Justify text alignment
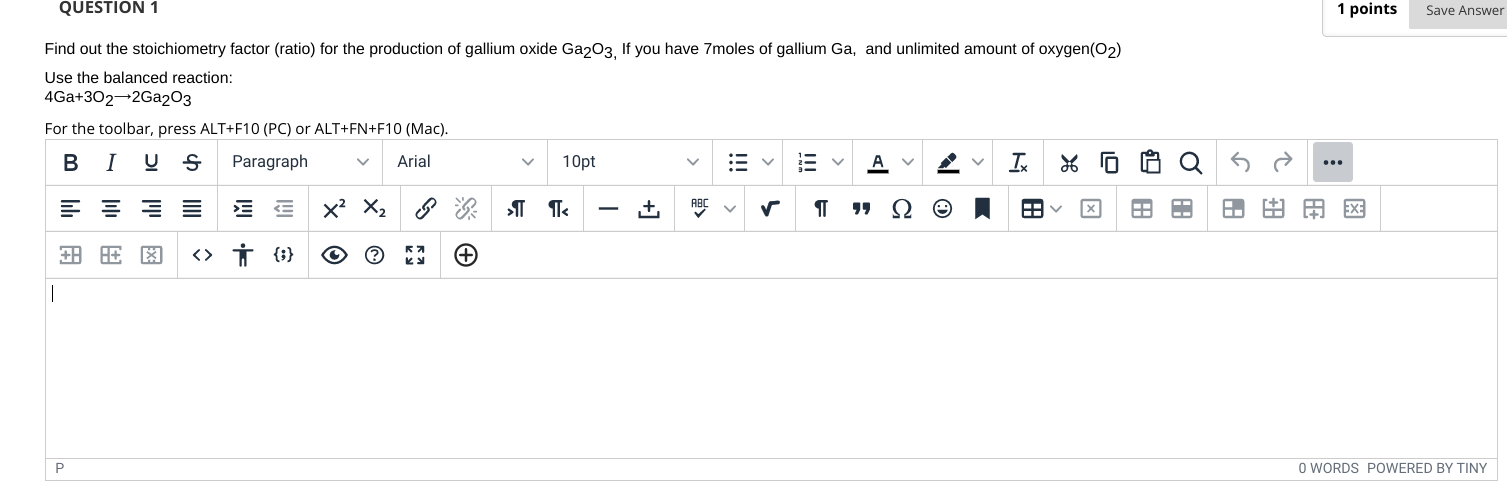The width and height of the screenshot is (1507, 489). (x=191, y=209)
